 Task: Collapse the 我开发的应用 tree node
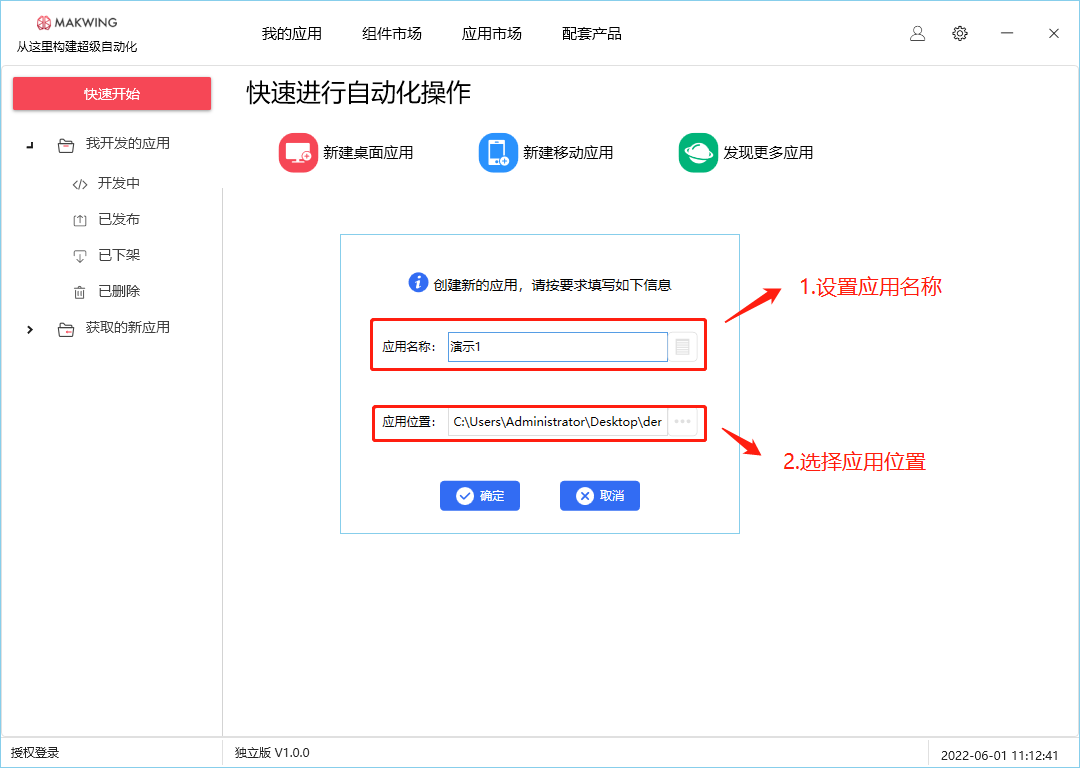30,145
